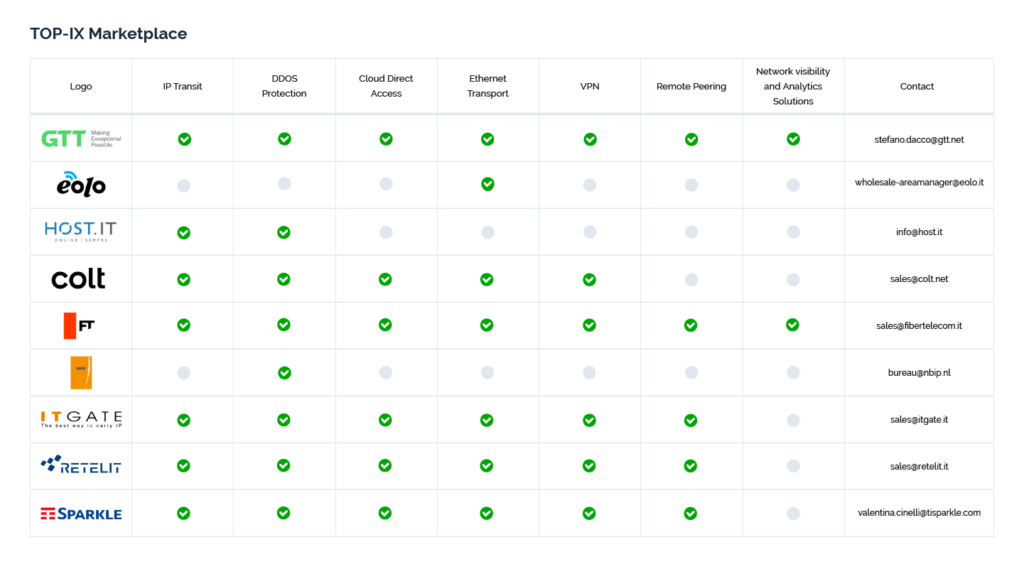Click the Cloud Direct Access header
The image size is (1024, 574).
(386, 86)
